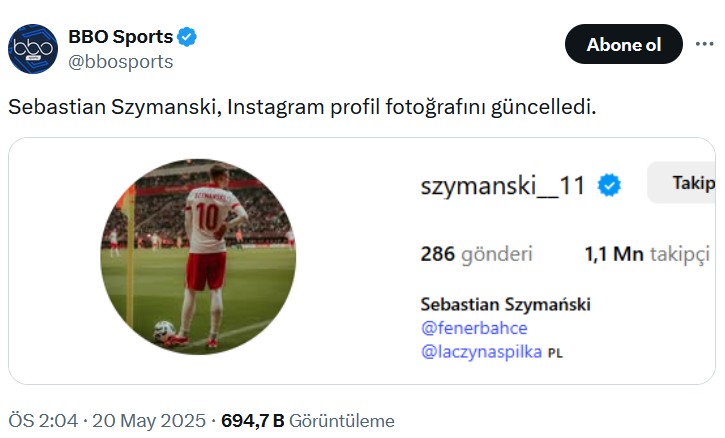Click the verified badge next to szymanski__11
Screen dimensions: 725x438
tap(609, 185)
